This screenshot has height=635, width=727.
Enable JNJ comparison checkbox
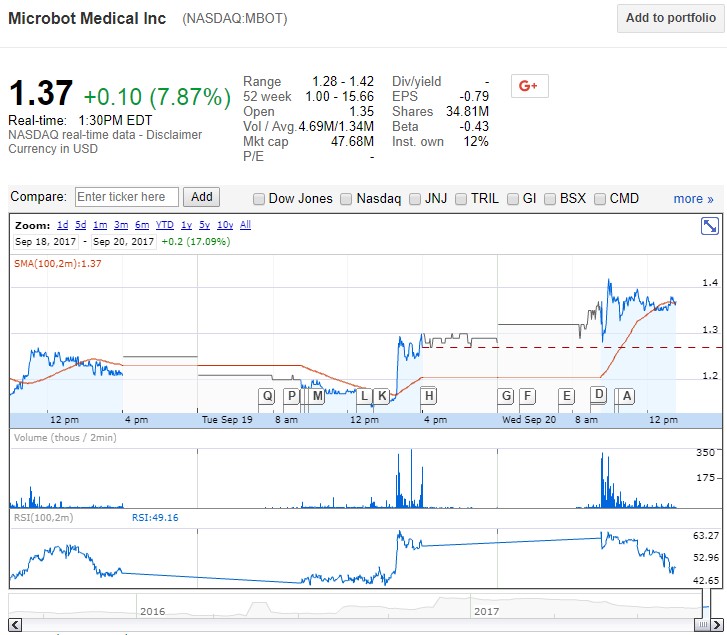click(x=415, y=199)
